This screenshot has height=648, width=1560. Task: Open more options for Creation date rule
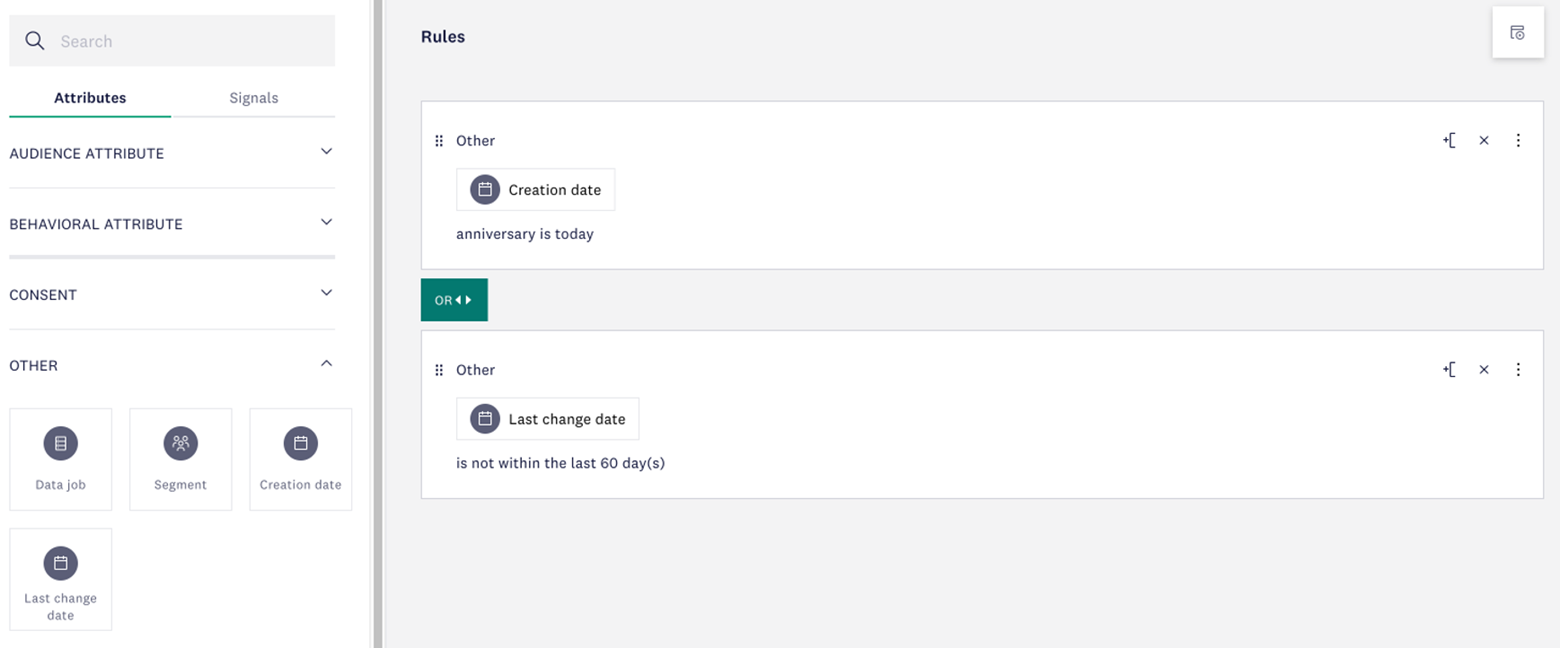[x=1518, y=141]
